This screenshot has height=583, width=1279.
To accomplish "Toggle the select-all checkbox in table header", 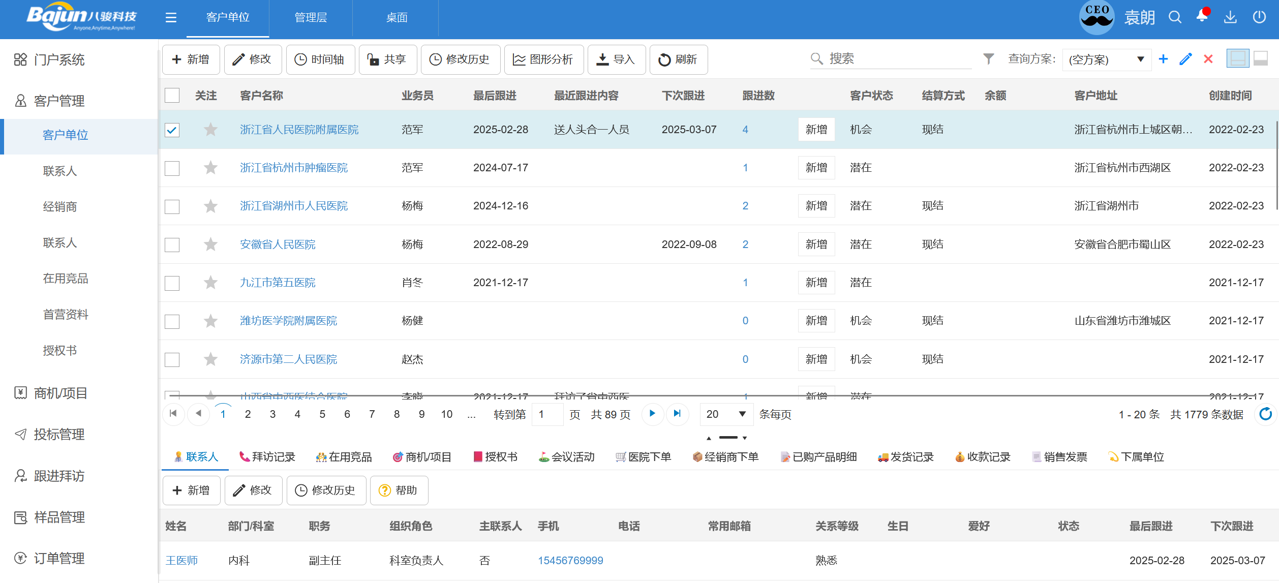I will pyautogui.click(x=172, y=96).
